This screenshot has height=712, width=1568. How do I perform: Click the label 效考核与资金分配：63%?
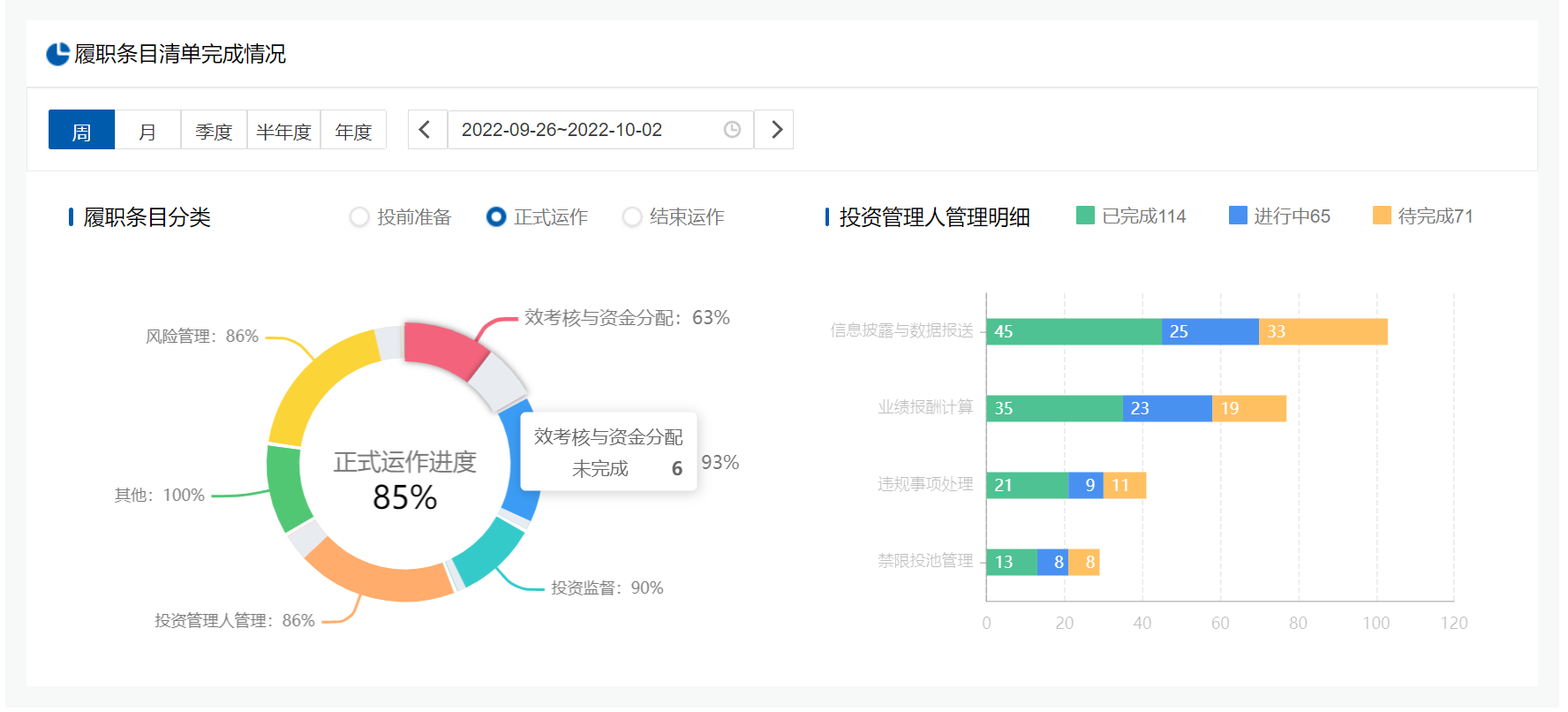point(627,318)
